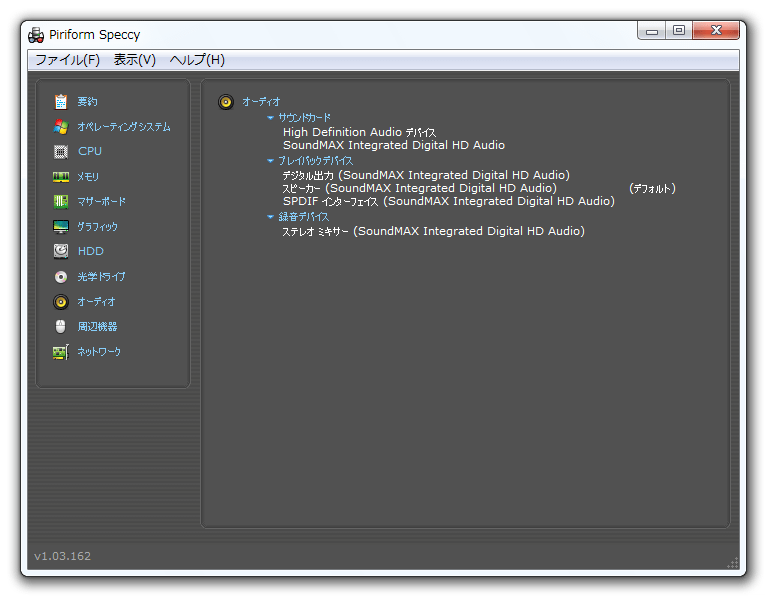Collapse the 録音デバイス section arrow
This screenshot has height=599, width=769.
pos(270,216)
